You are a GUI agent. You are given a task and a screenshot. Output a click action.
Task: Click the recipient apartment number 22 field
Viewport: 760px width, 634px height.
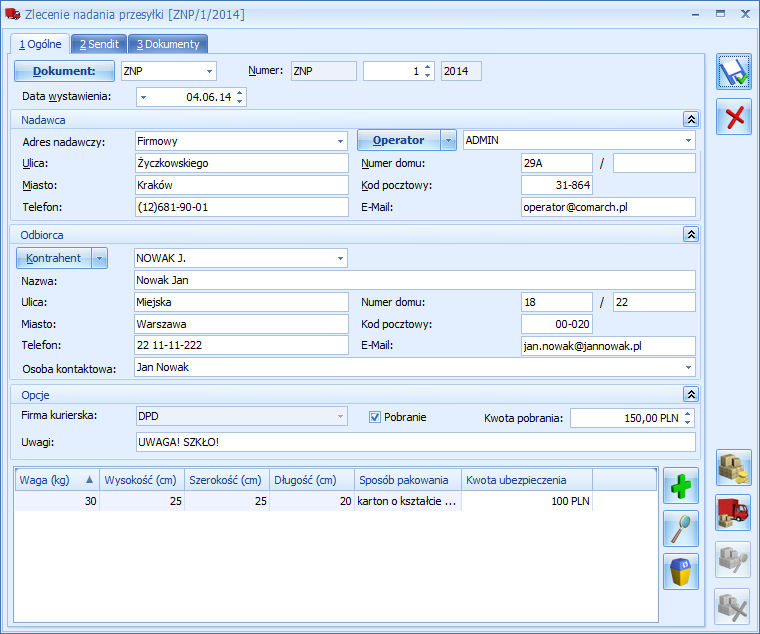(x=654, y=302)
